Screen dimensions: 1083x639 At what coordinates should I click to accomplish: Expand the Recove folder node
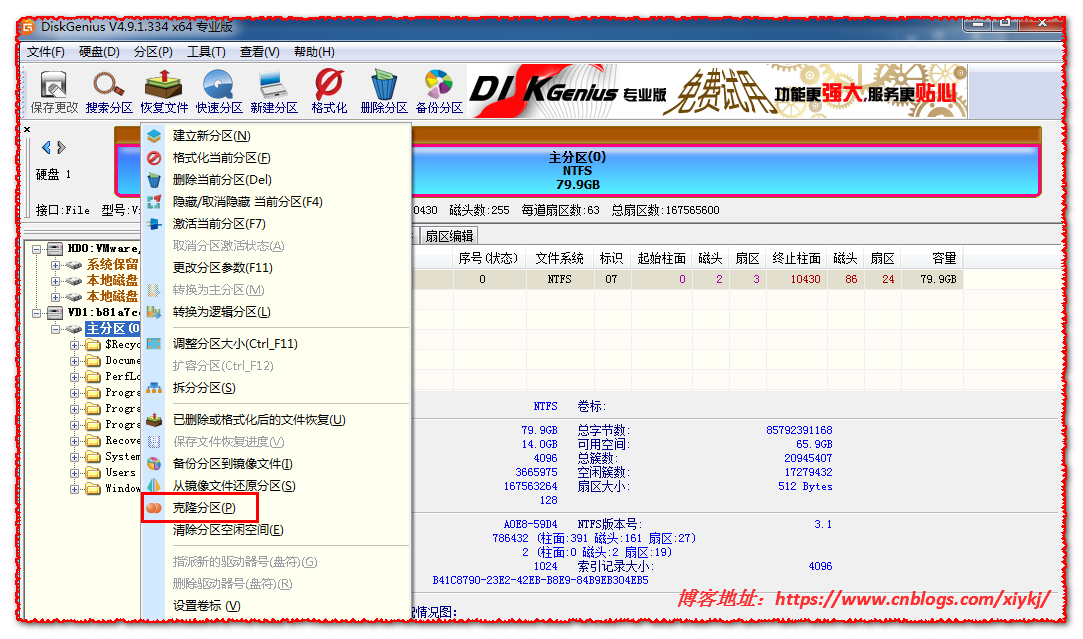pyautogui.click(x=74, y=441)
